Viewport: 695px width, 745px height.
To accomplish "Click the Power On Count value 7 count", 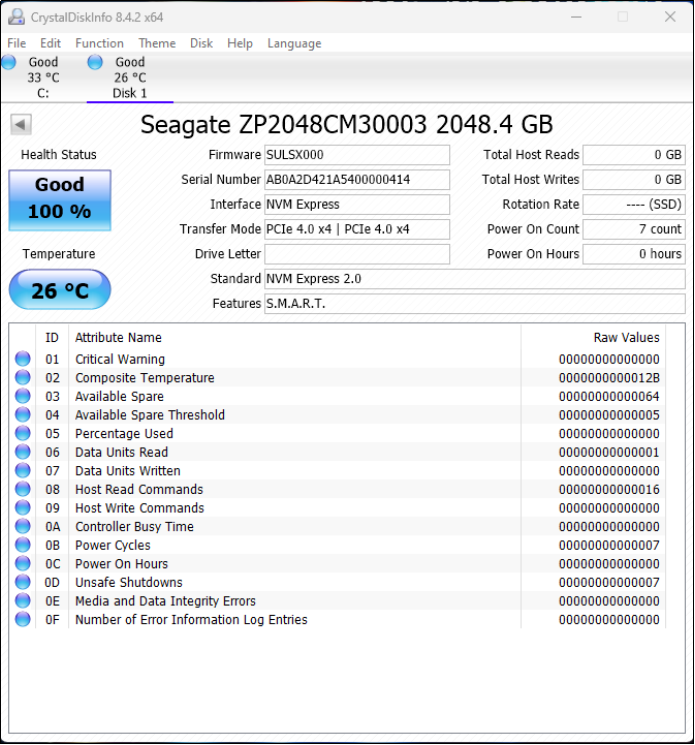I will [x=634, y=229].
